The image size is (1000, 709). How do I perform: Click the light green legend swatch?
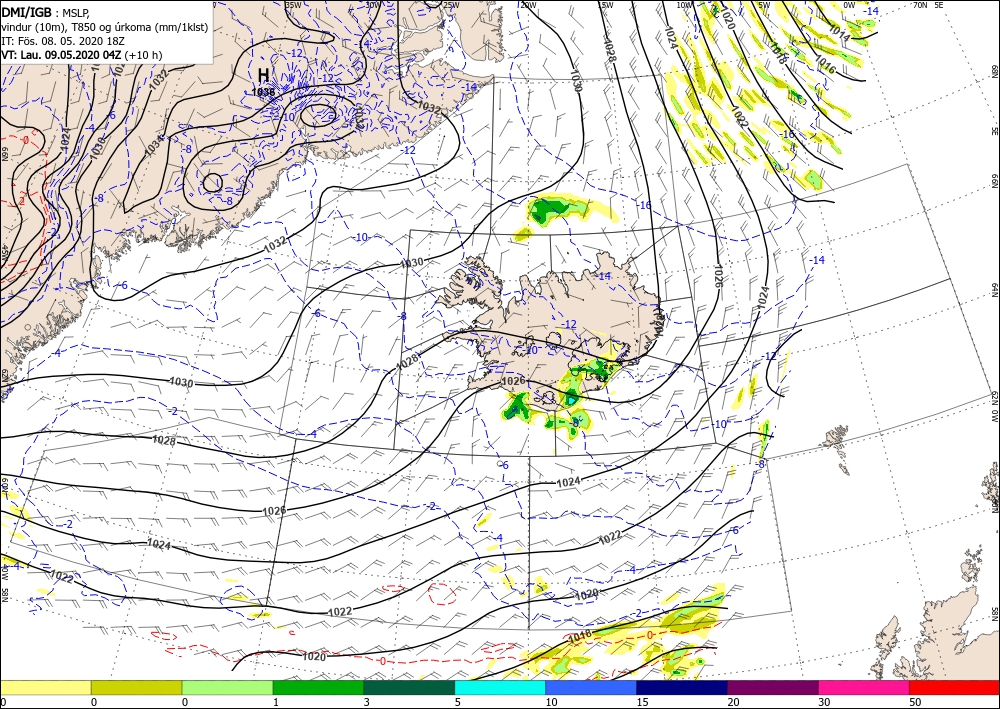[227, 687]
